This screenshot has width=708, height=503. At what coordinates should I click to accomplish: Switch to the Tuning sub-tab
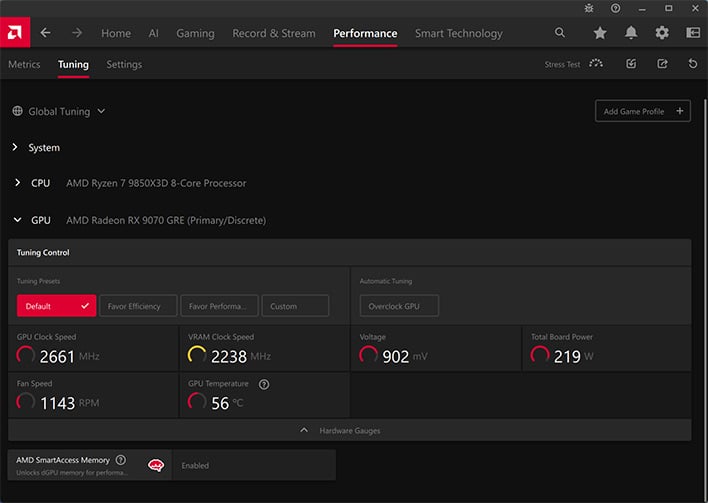(x=73, y=64)
